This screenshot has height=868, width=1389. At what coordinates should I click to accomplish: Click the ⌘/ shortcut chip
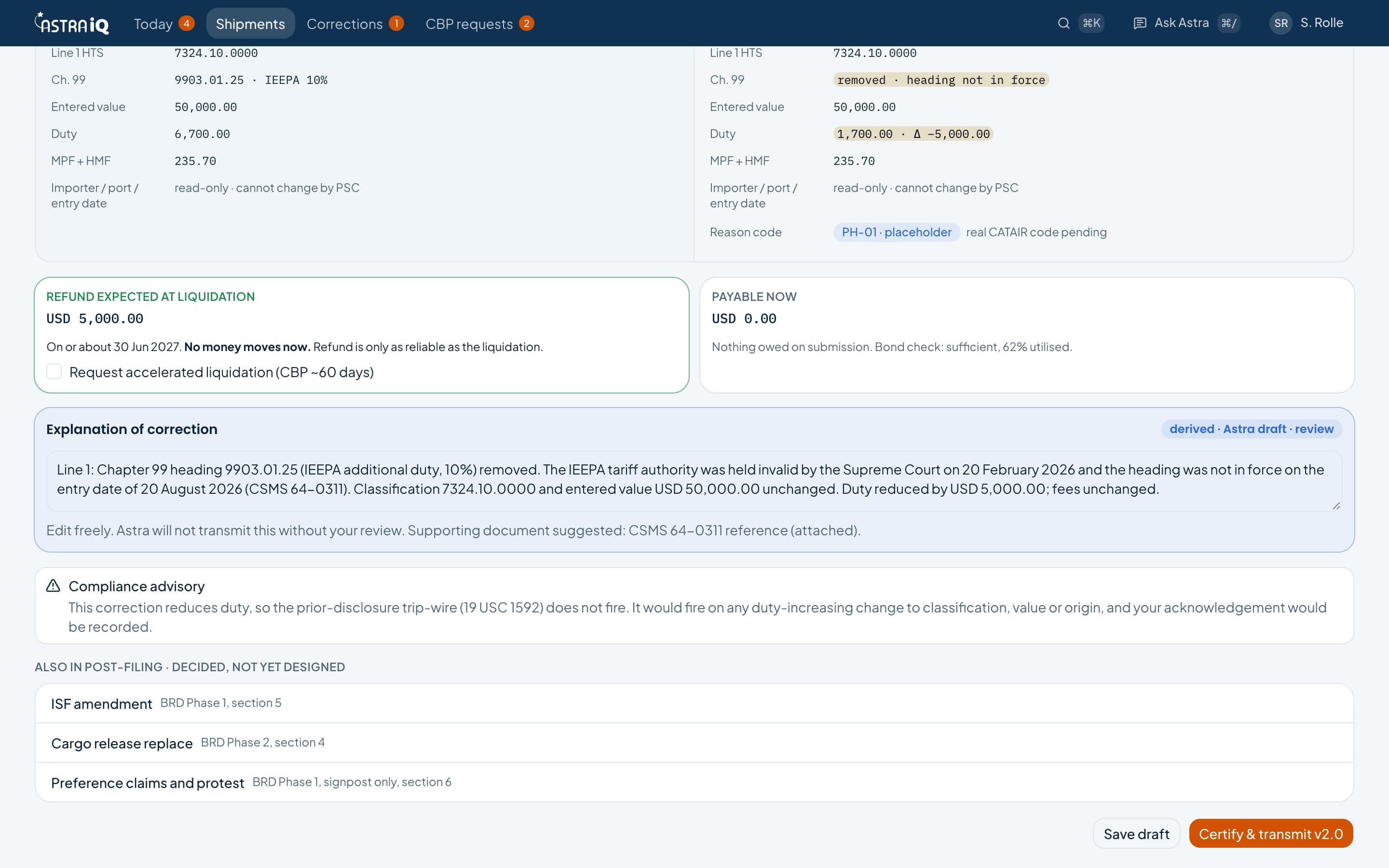[1228, 23]
